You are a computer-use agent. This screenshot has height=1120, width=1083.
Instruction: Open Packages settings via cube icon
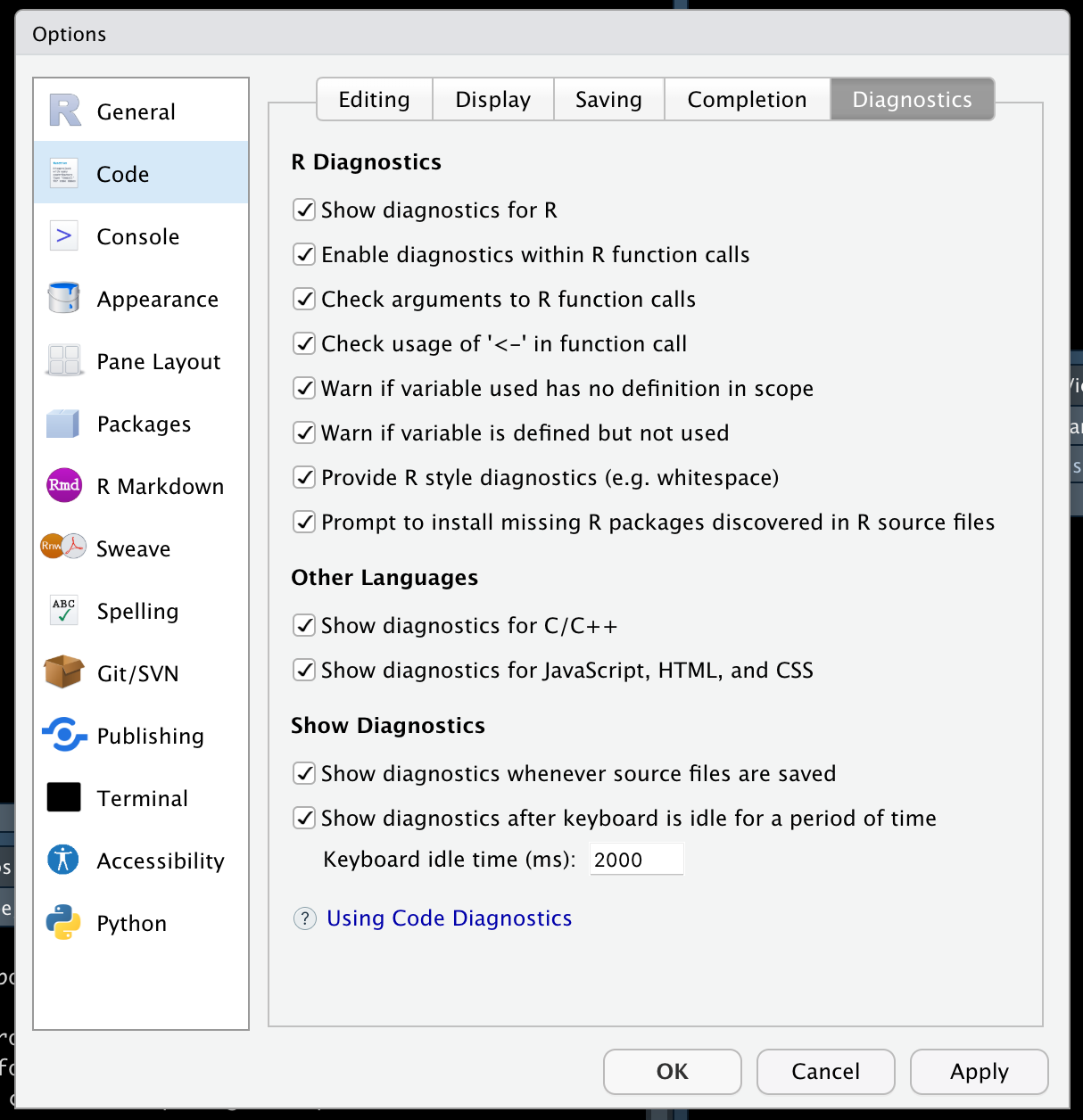(x=62, y=423)
